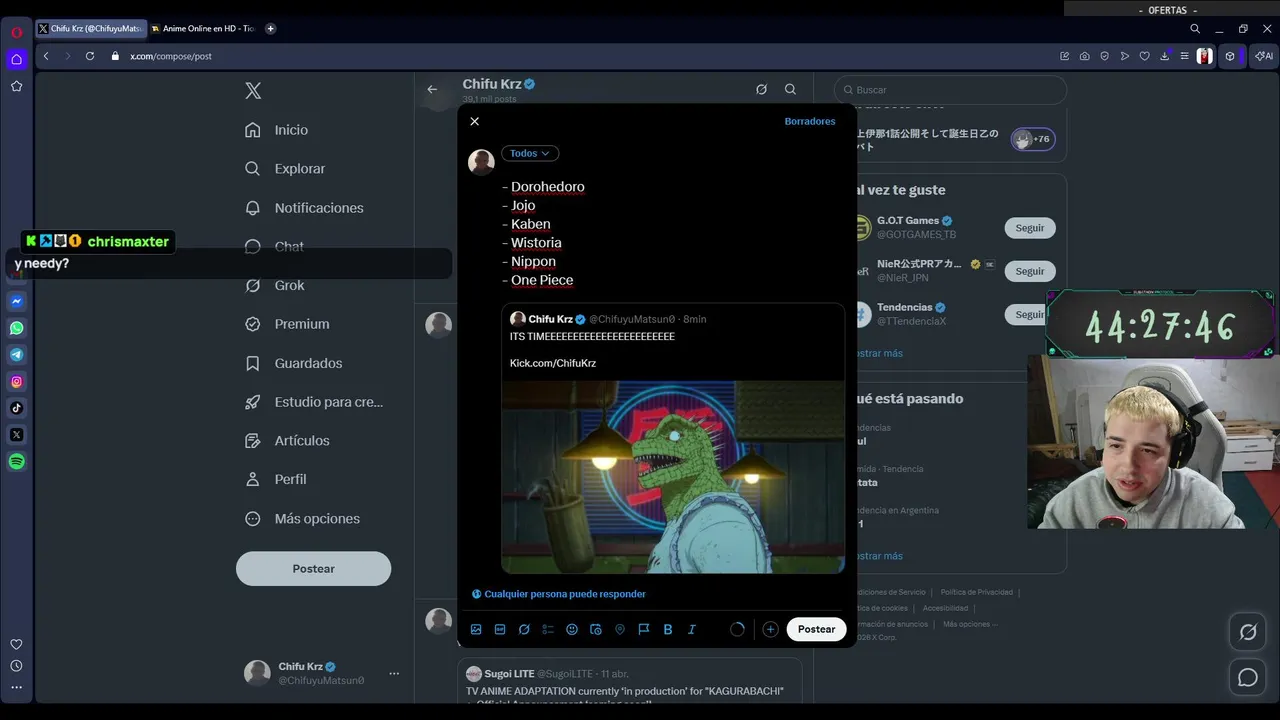Open X panel in Opera sidebar

[17, 435]
